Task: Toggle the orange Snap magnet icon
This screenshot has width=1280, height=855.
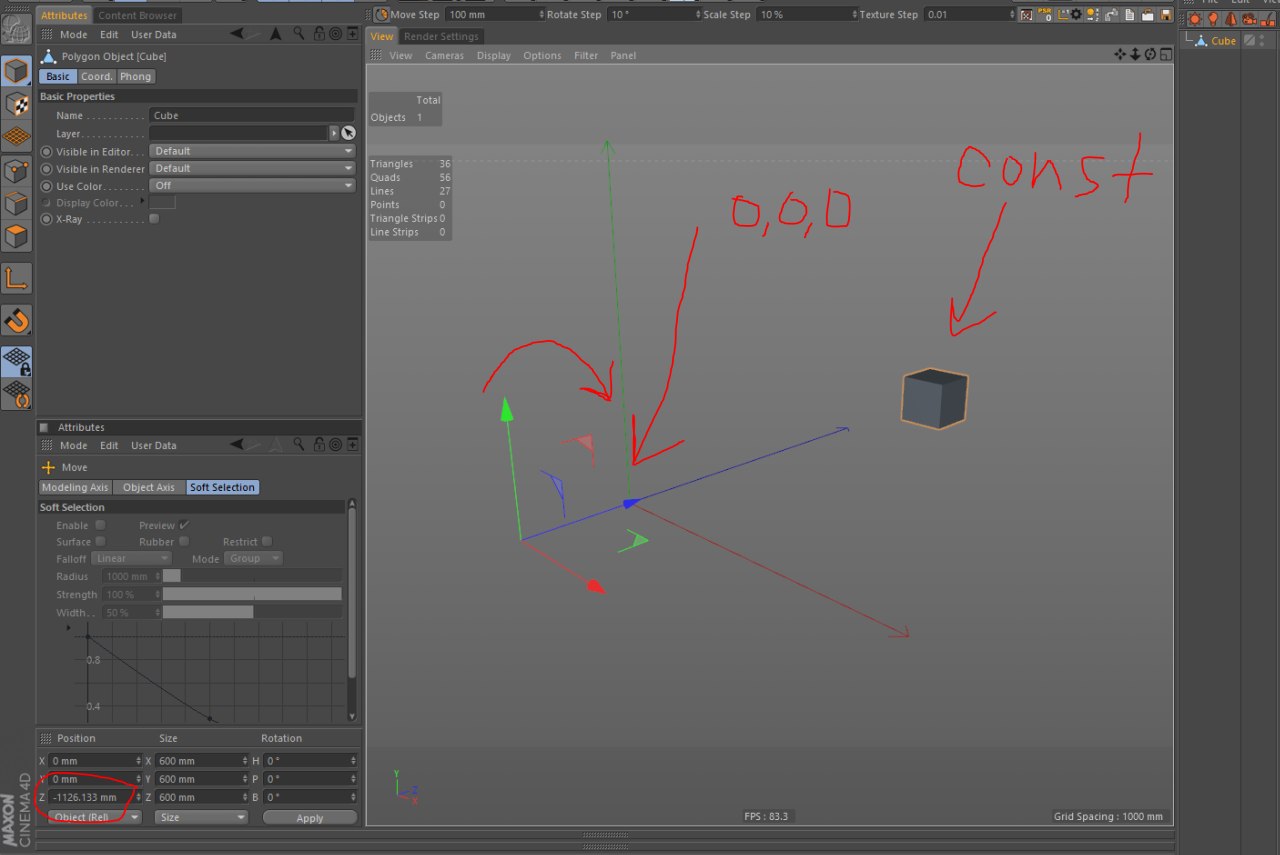Action: (x=16, y=320)
